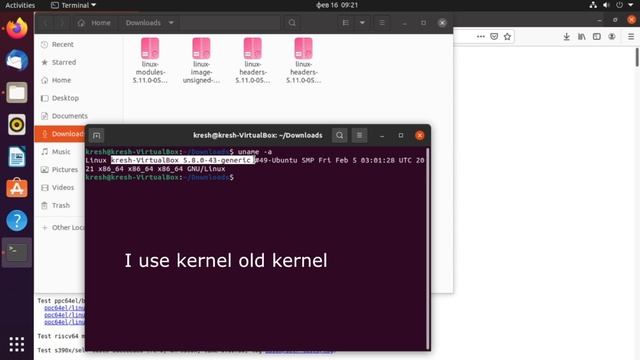Viewport: 640px width, 360px height.
Task: Select the third file, linux-headers-5.11.0
Action: coord(253,60)
